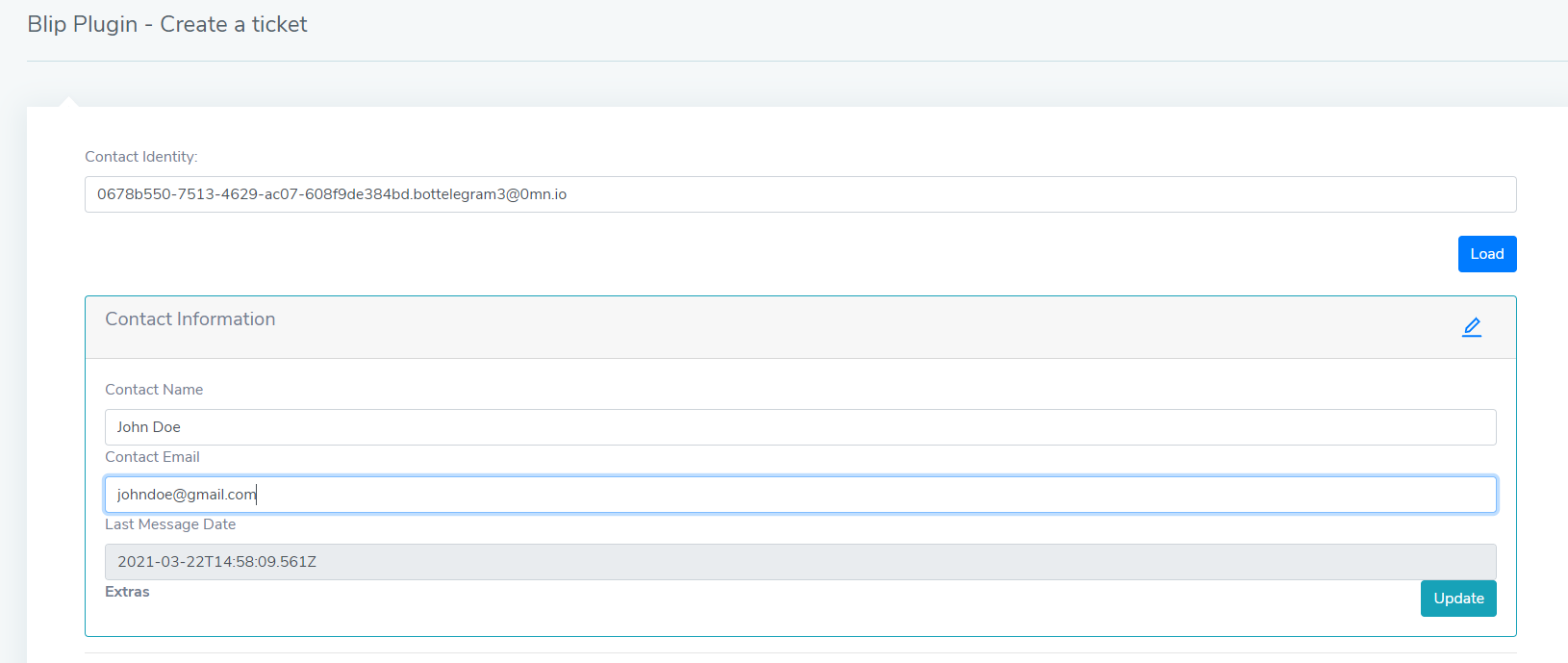Click the disabled Last Message Date field
Viewport: 1568px width, 663px height.
(x=800, y=562)
